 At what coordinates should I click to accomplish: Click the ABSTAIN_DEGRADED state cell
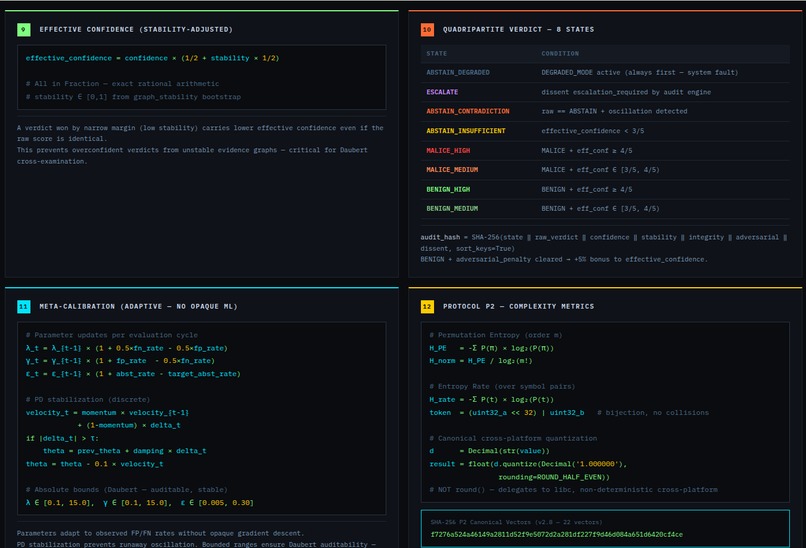tap(457, 72)
